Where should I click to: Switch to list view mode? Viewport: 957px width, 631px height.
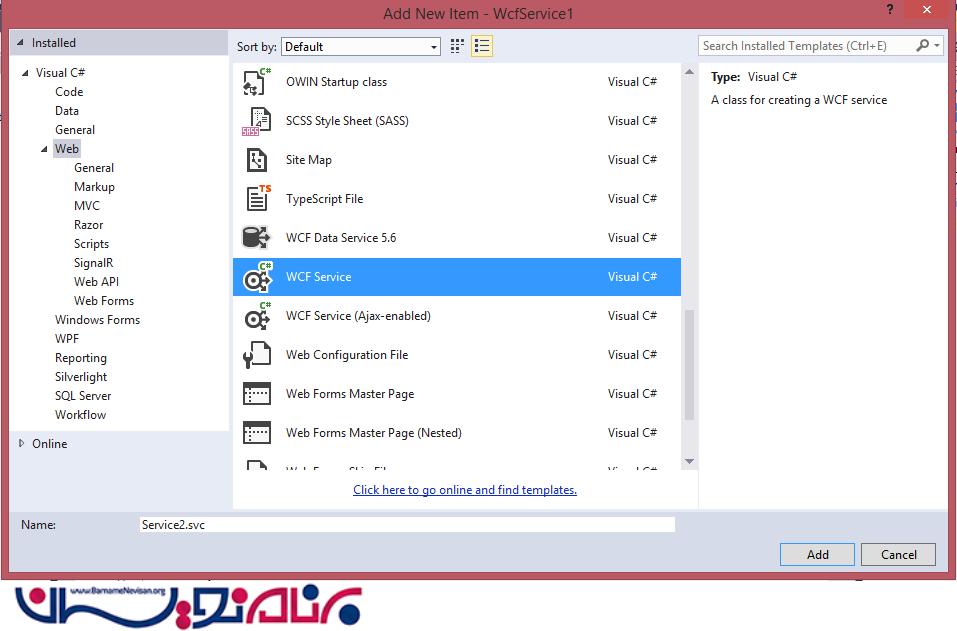point(482,46)
